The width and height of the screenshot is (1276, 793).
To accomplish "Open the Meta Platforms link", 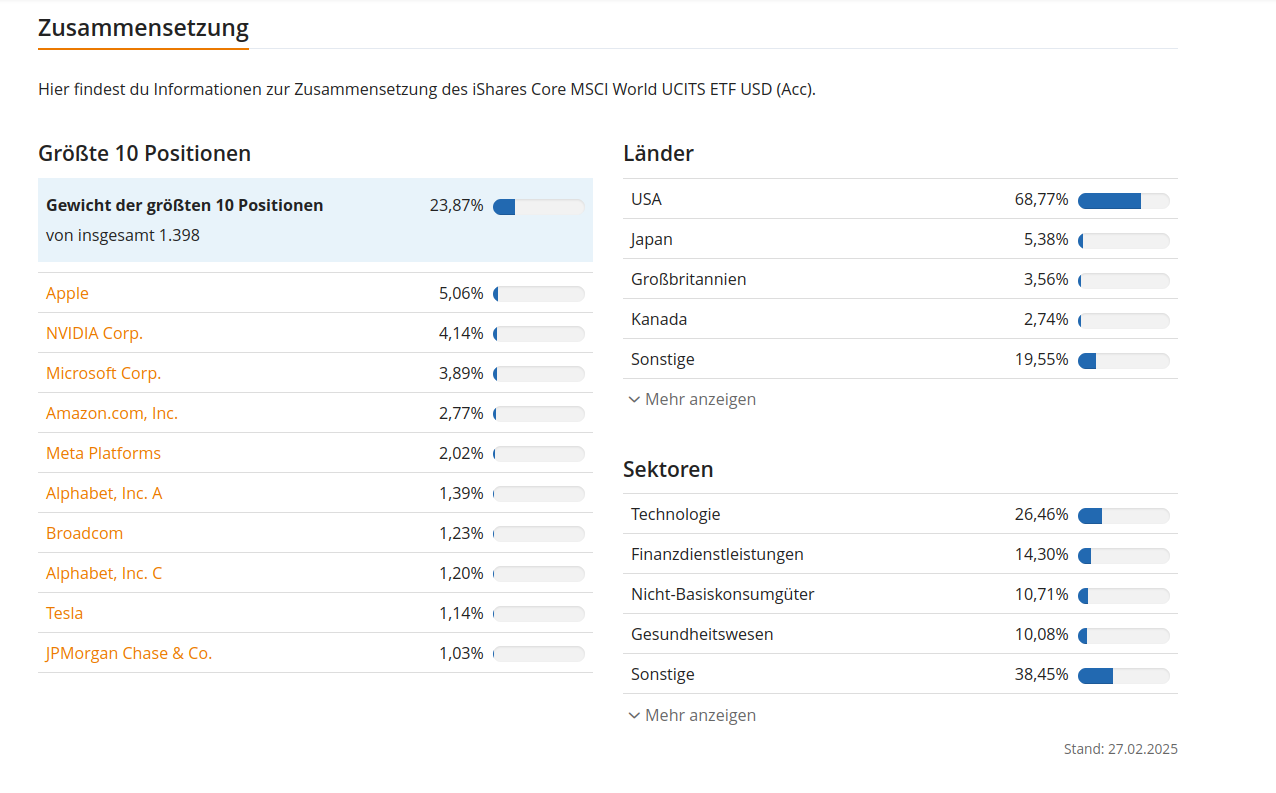I will pos(103,453).
